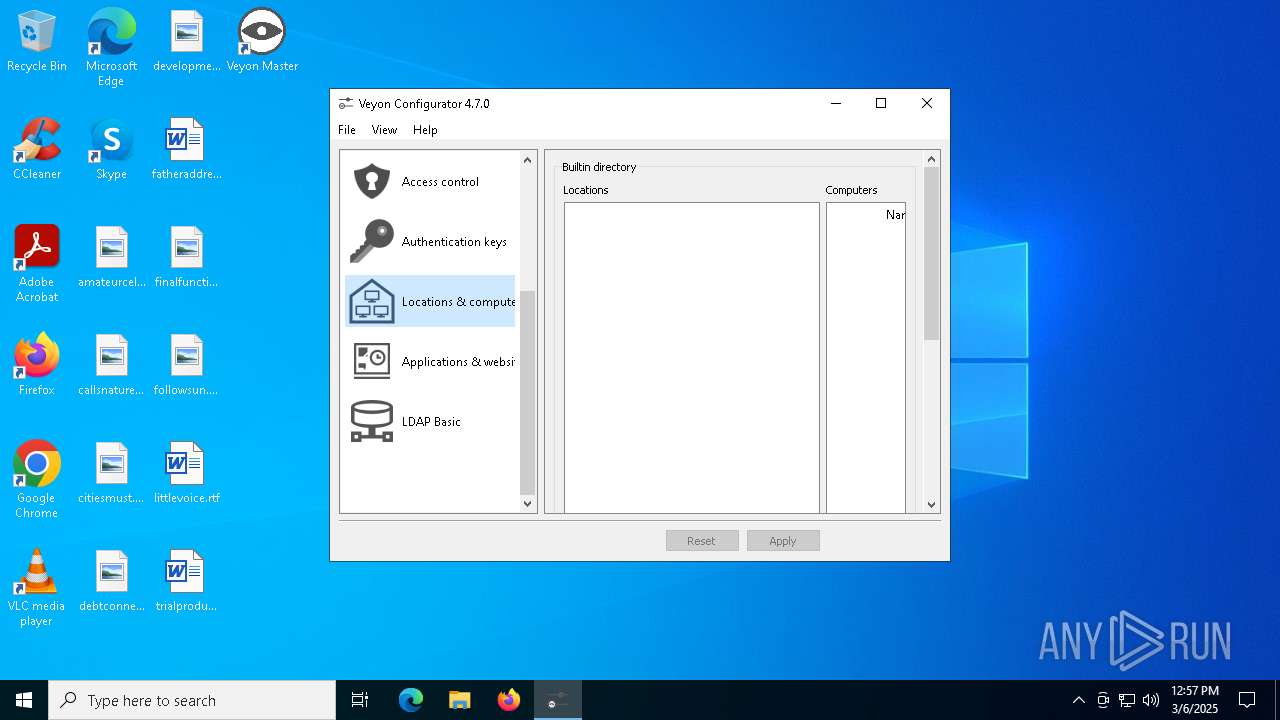Select the Recycle Bin desktop icon
Screen dimensions: 1280x720
(37, 41)
